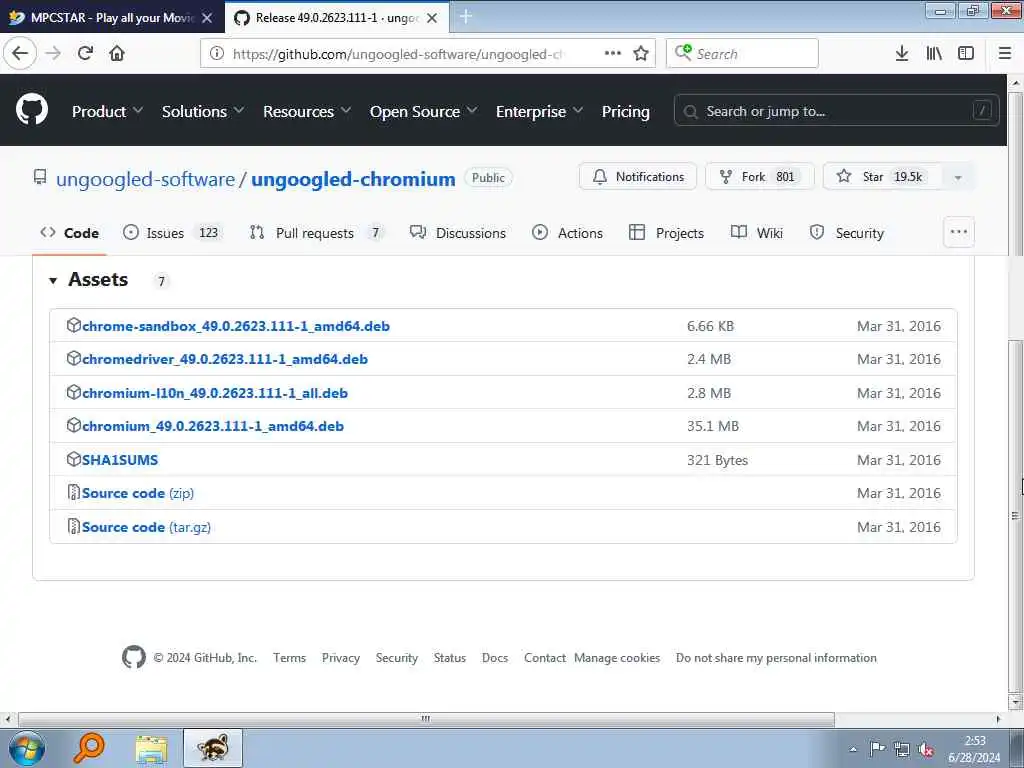Open the Actions tab
Screen dimensions: 1024x768
click(x=568, y=232)
